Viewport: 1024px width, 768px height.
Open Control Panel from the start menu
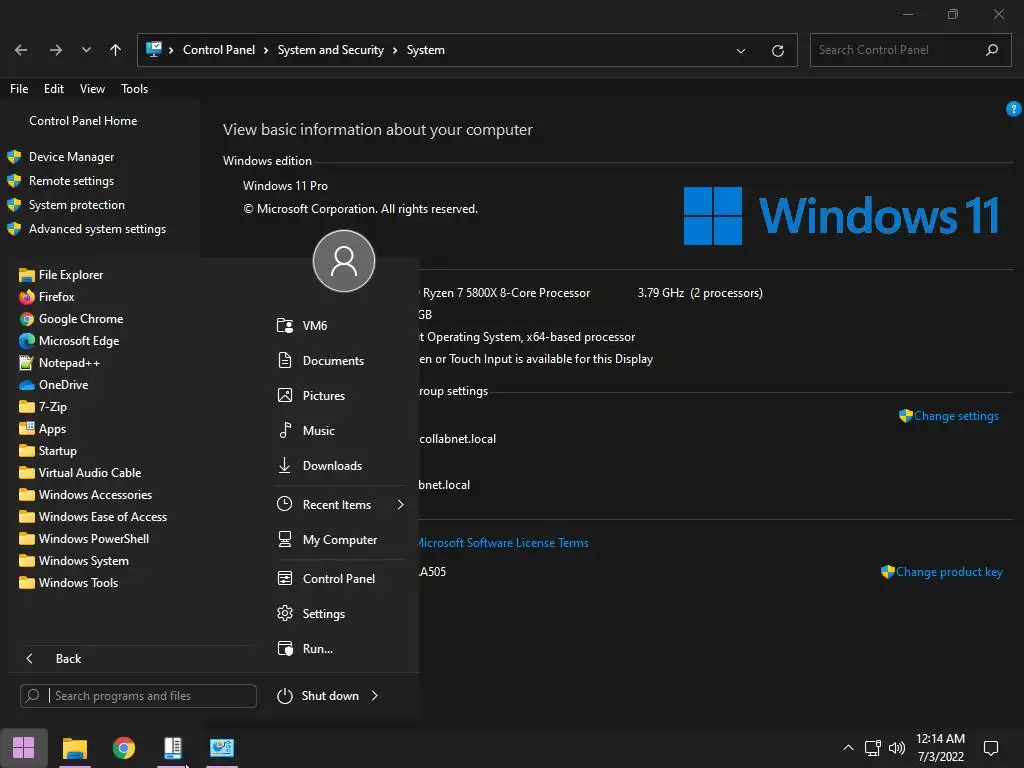(338, 579)
